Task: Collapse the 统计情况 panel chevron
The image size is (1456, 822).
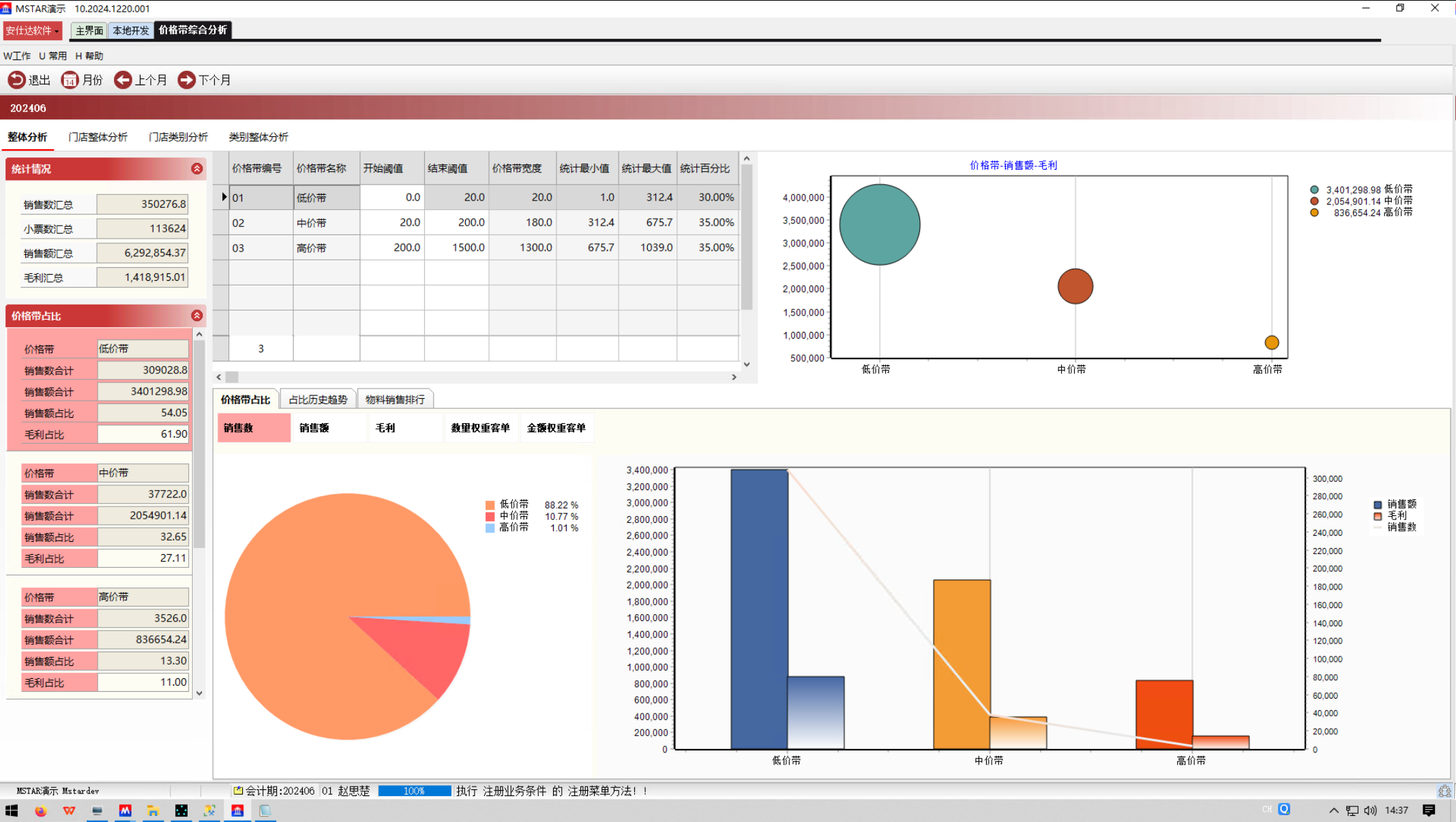Action: click(196, 168)
